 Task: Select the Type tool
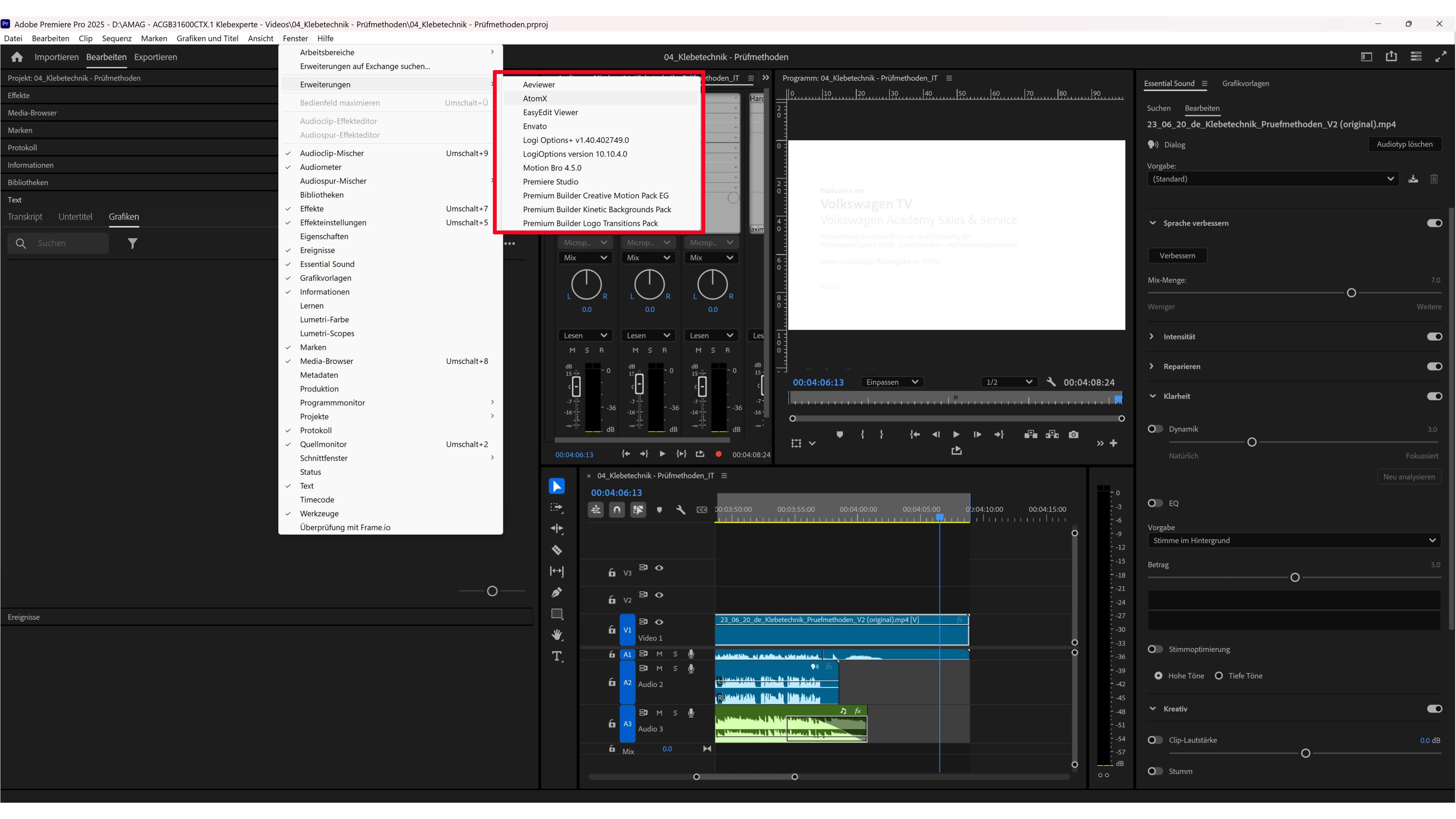[x=557, y=656]
